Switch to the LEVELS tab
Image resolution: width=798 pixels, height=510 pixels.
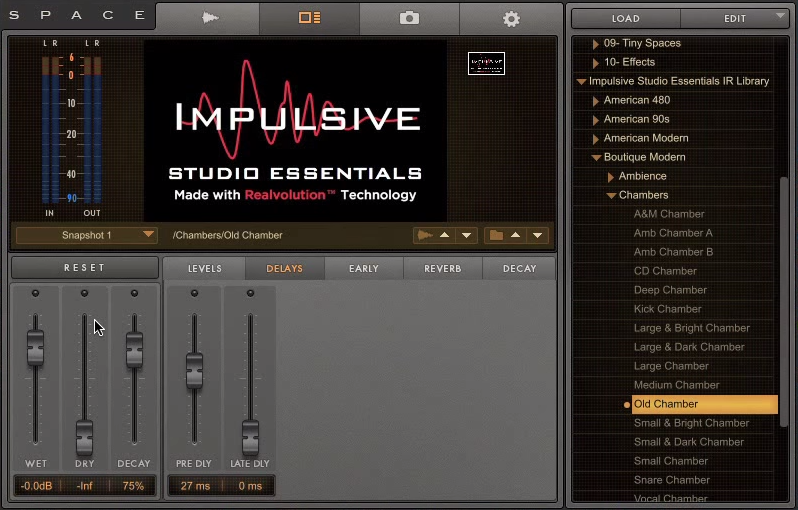pyautogui.click(x=205, y=269)
